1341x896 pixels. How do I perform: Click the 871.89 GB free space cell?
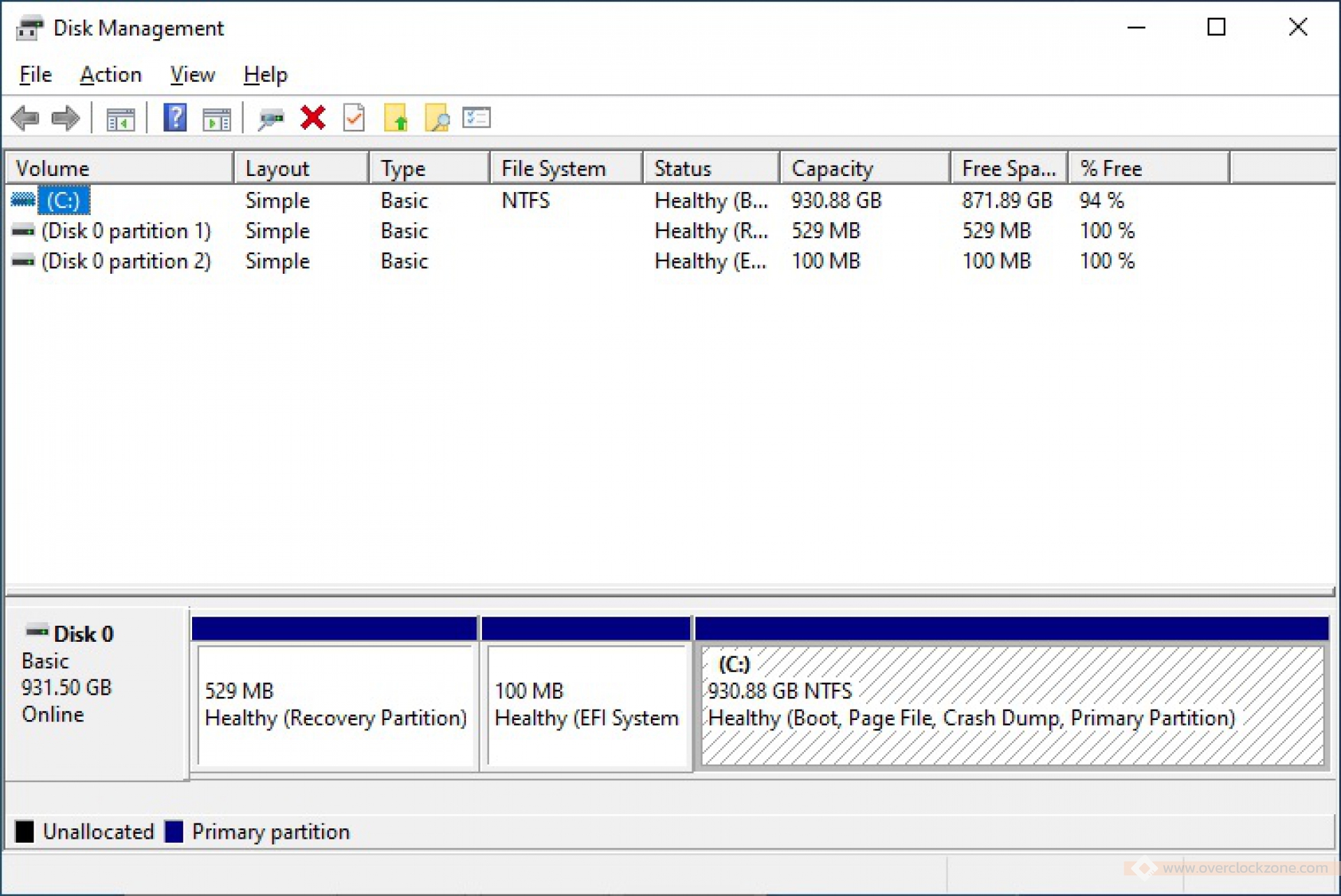(x=1006, y=200)
